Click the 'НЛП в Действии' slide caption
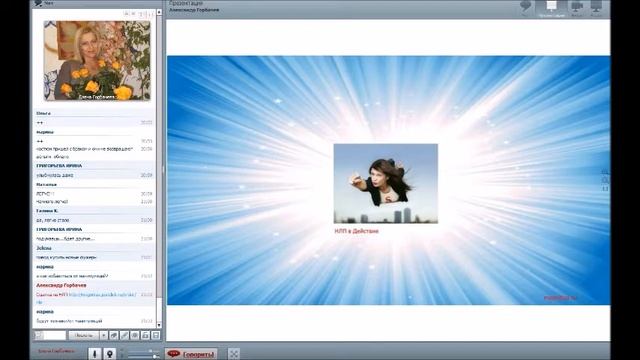 click(356, 231)
